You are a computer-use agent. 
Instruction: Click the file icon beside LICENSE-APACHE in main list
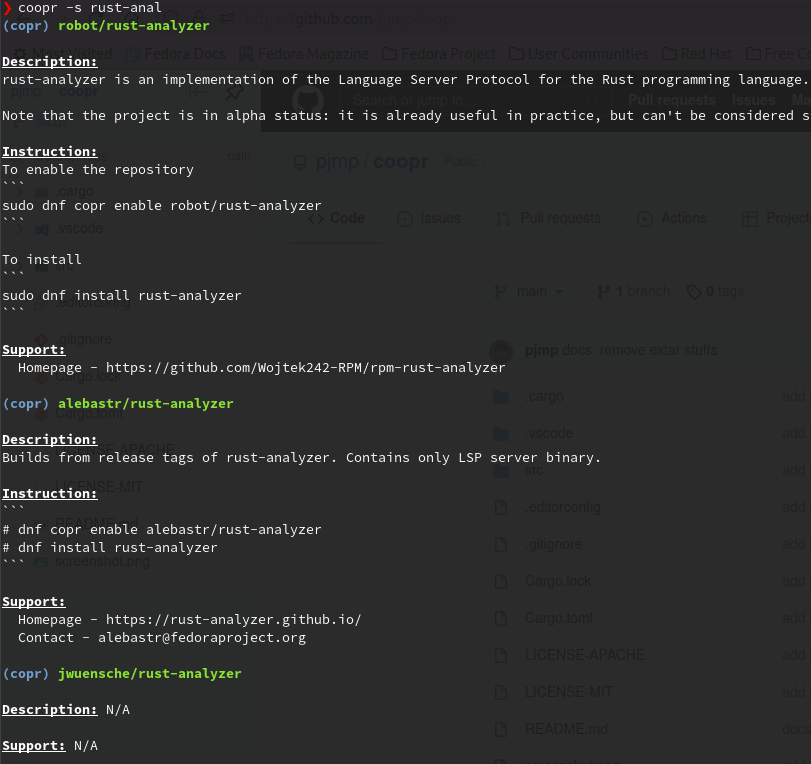tap(501, 655)
